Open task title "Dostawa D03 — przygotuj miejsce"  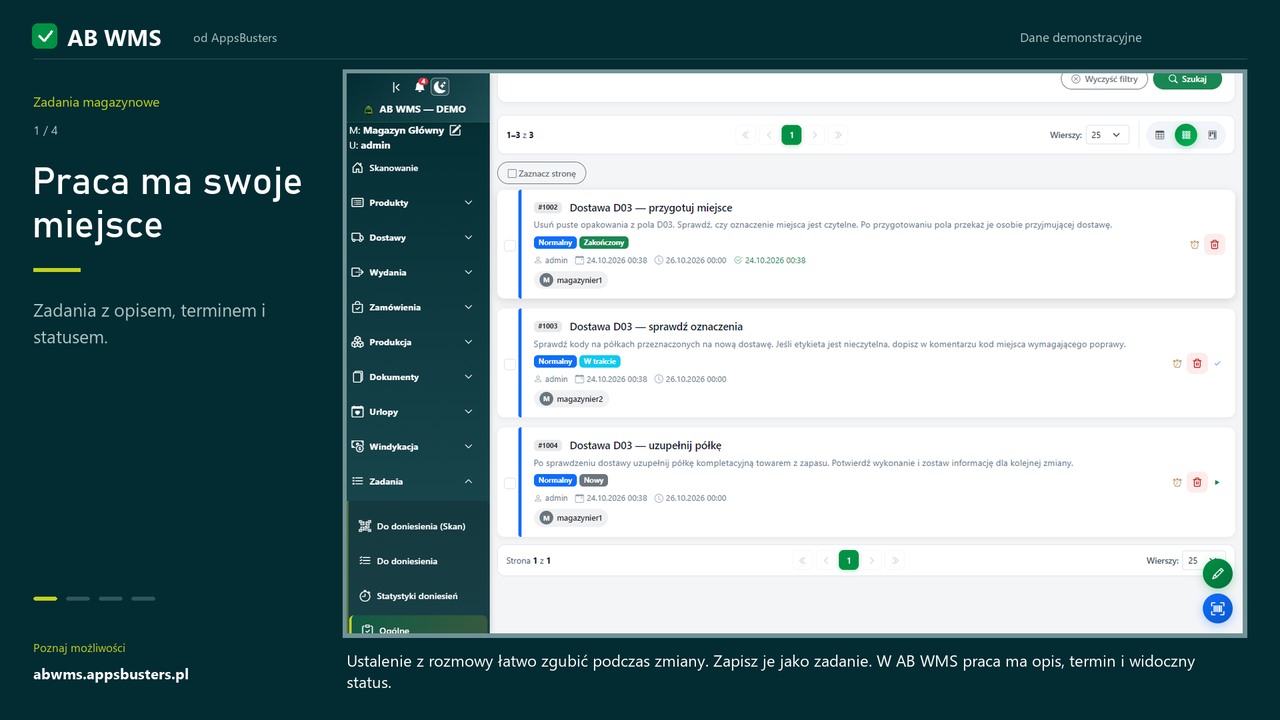click(651, 208)
